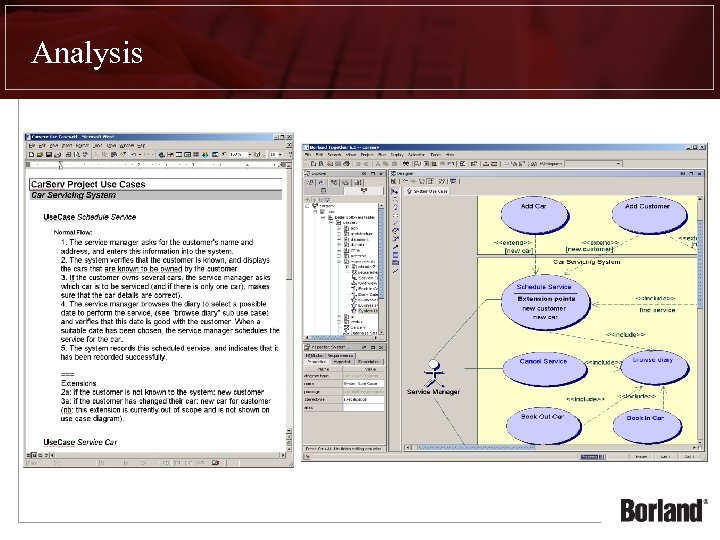Select Book In Car use case ellipse

point(647,425)
